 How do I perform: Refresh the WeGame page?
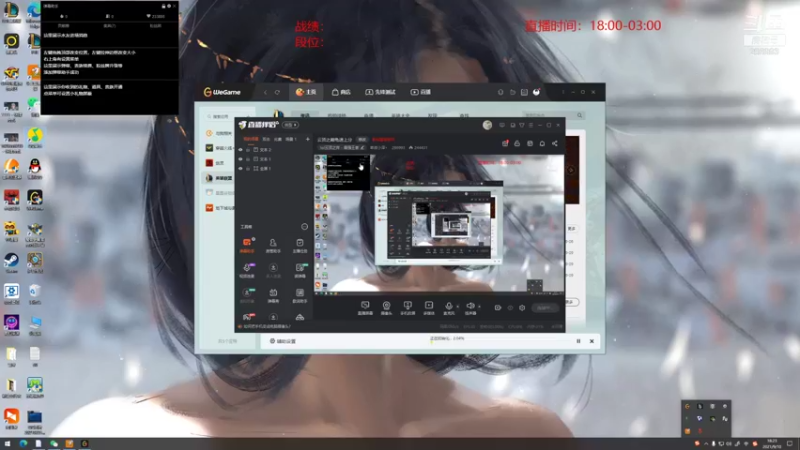click(277, 92)
